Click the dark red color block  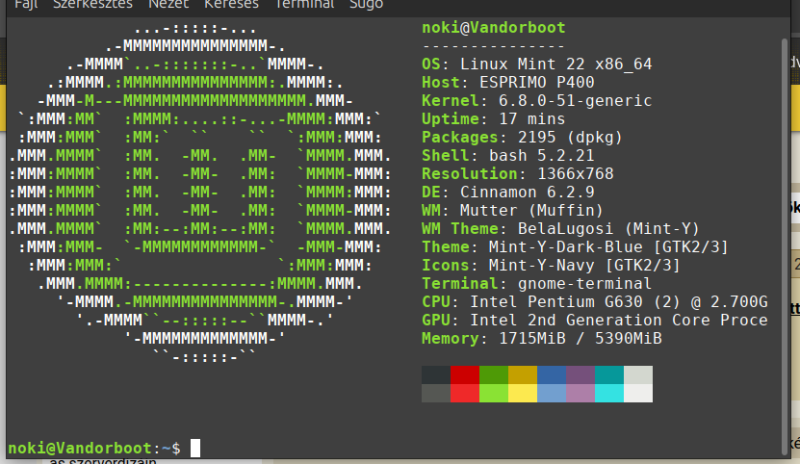tap(465, 375)
